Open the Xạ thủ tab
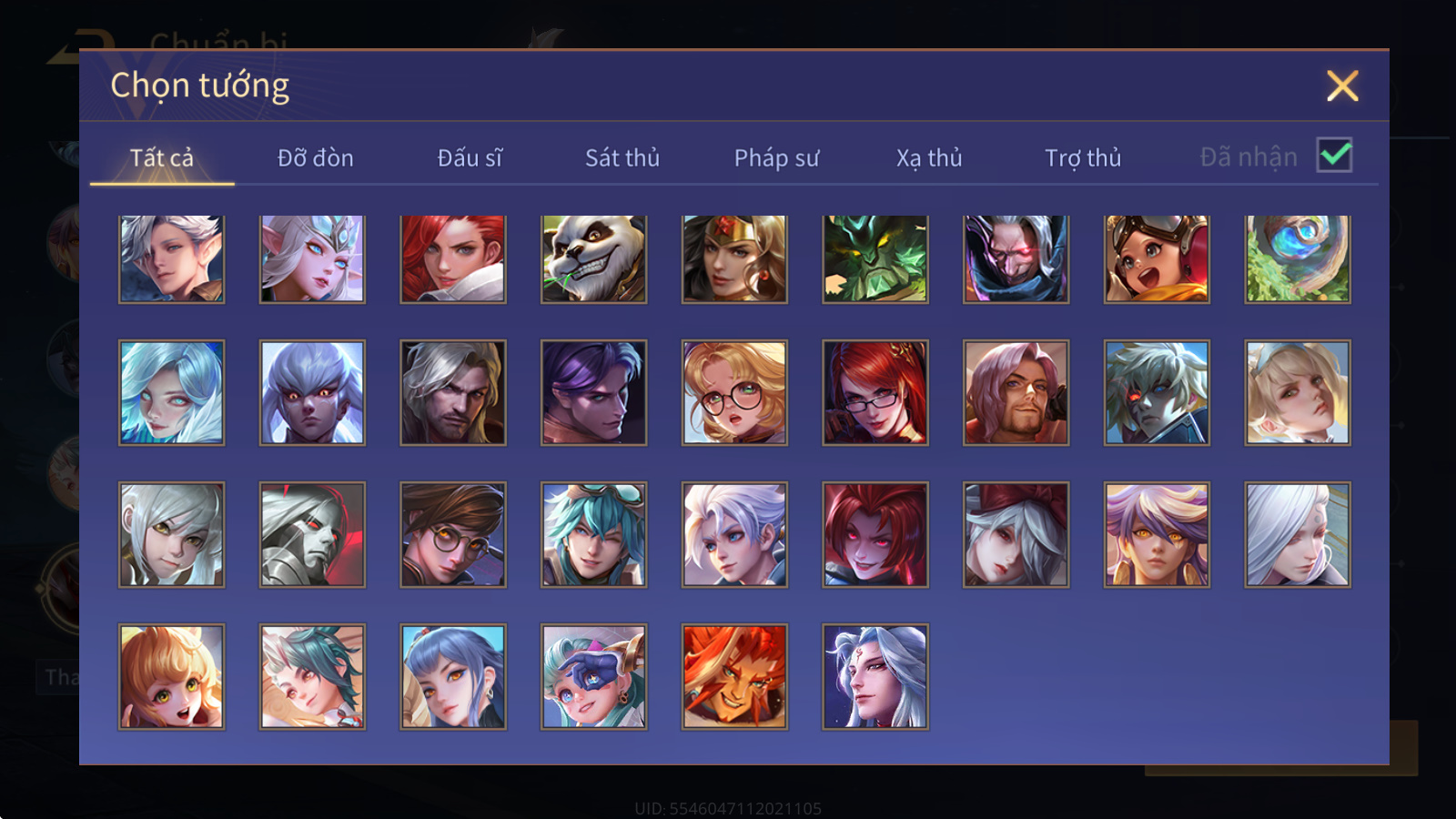 coord(929,157)
